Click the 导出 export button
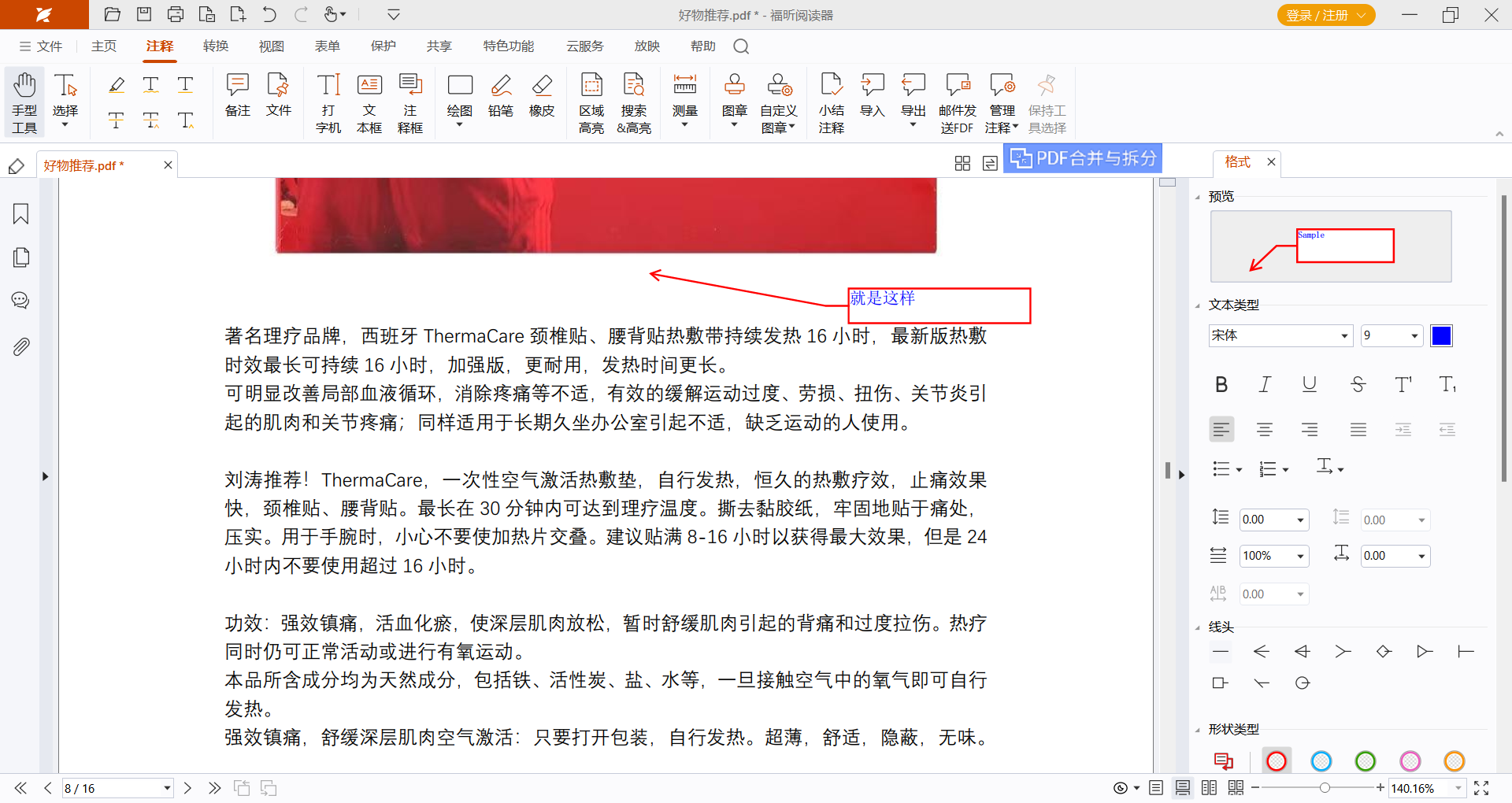Viewport: 1512px width, 803px height. 913,101
